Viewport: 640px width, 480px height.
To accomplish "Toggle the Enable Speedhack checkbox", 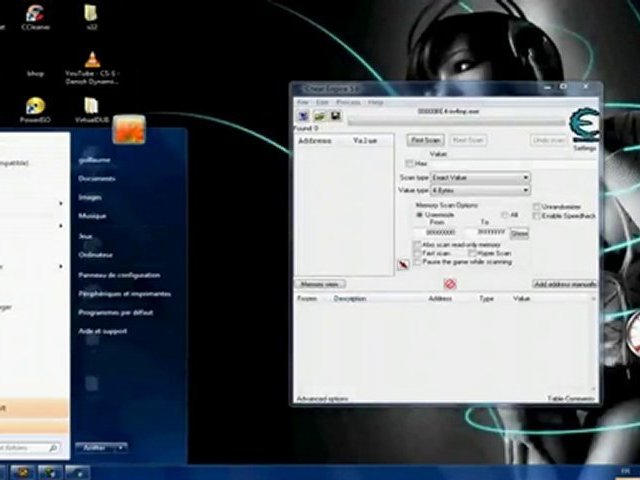I will (x=537, y=215).
